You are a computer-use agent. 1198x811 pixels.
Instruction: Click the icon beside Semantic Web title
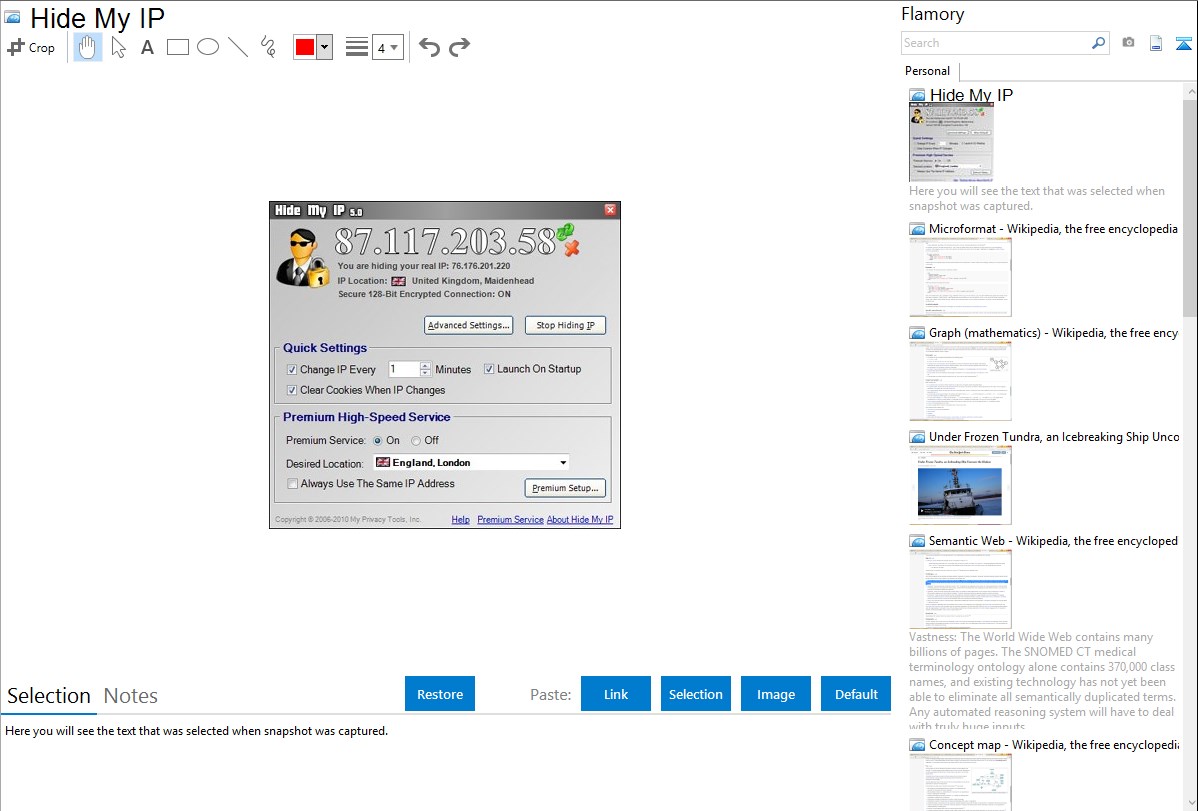(x=917, y=541)
